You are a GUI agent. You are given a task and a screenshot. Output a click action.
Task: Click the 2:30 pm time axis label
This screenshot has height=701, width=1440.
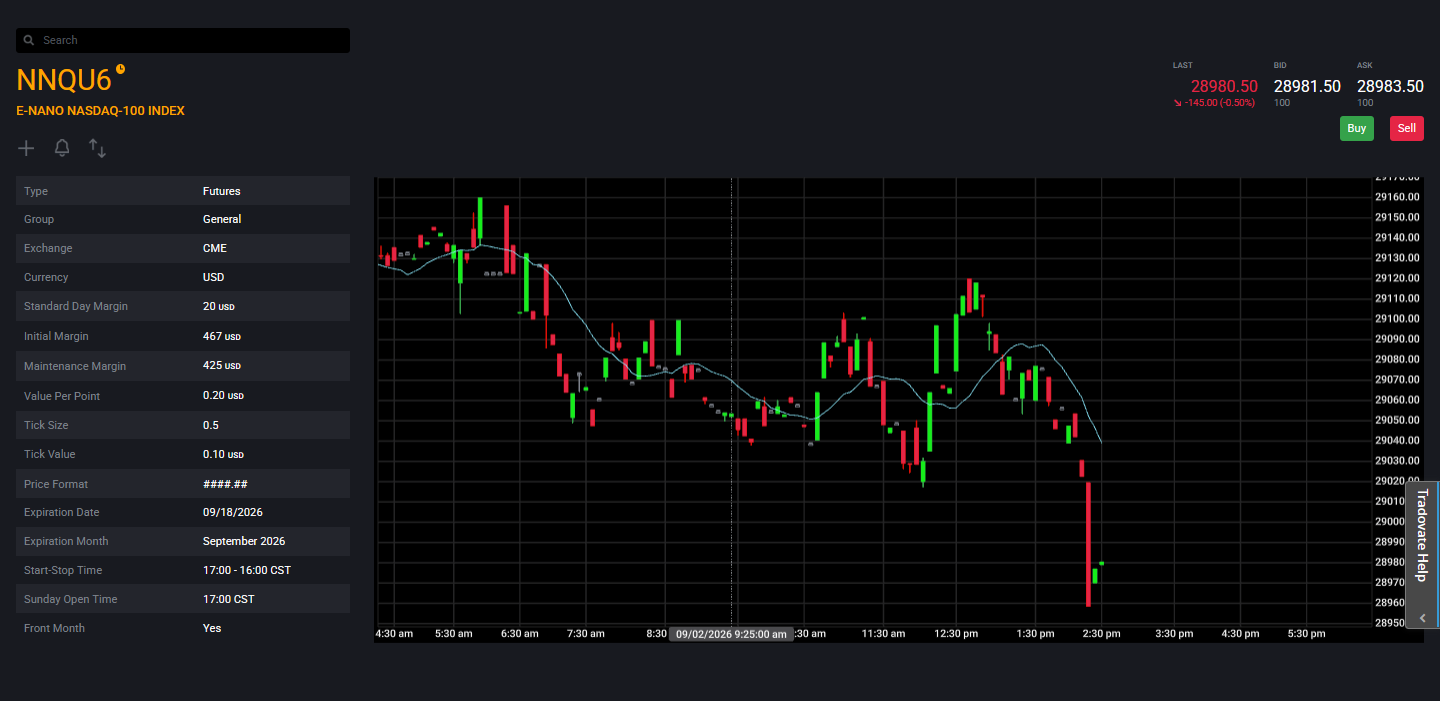(x=1100, y=634)
